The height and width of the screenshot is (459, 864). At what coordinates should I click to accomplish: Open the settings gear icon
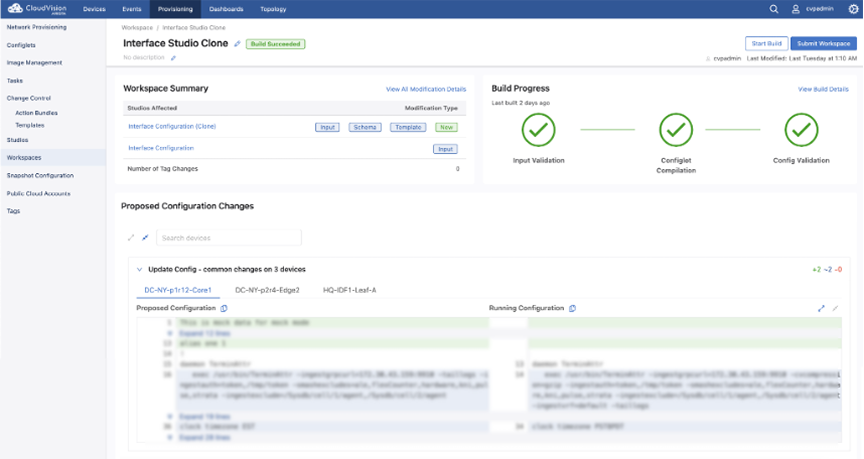coord(852,9)
